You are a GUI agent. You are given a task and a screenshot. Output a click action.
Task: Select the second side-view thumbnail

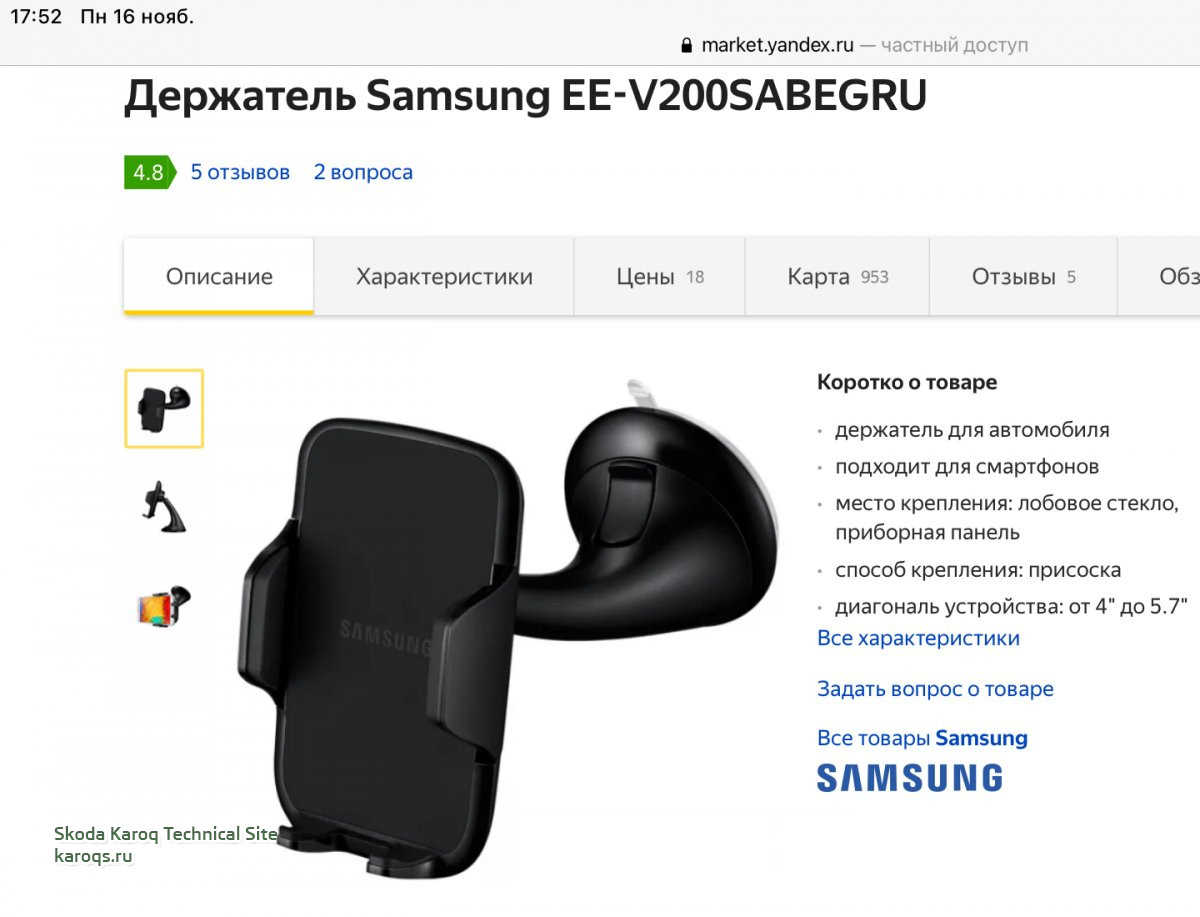coord(164,507)
